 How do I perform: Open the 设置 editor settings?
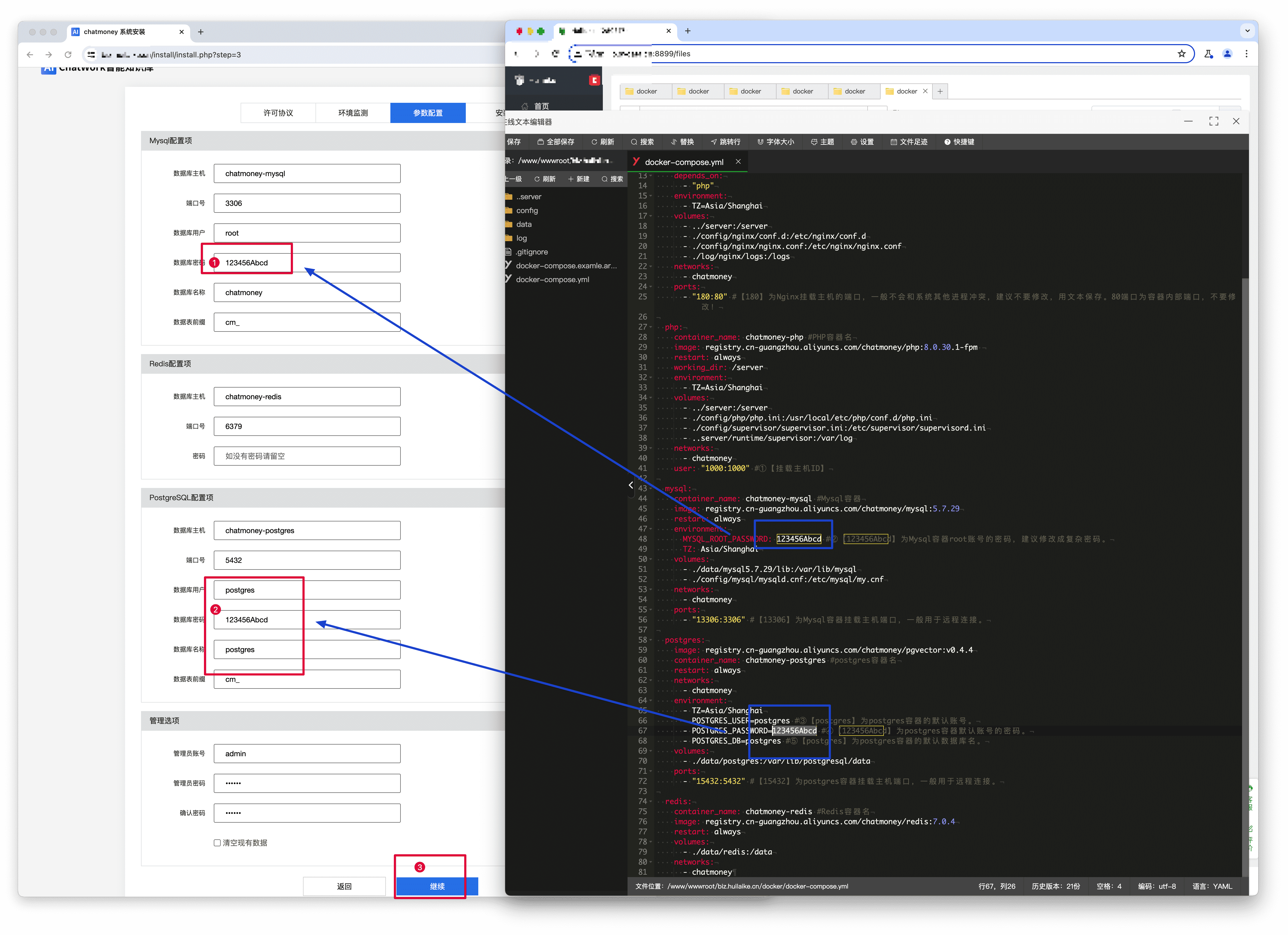(x=862, y=142)
